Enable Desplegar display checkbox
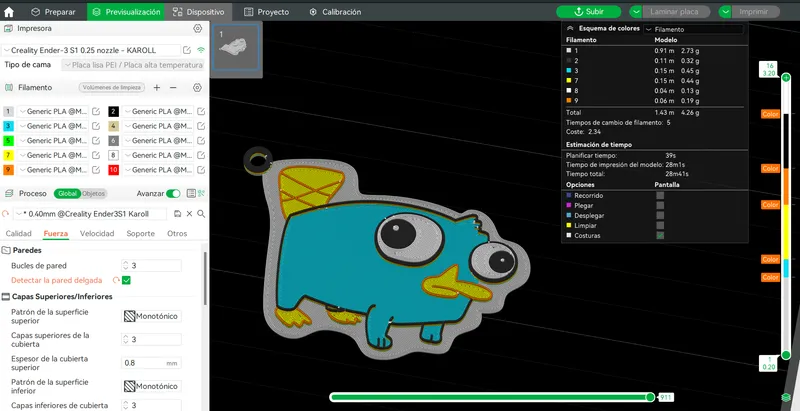The width and height of the screenshot is (800, 411). [x=660, y=215]
